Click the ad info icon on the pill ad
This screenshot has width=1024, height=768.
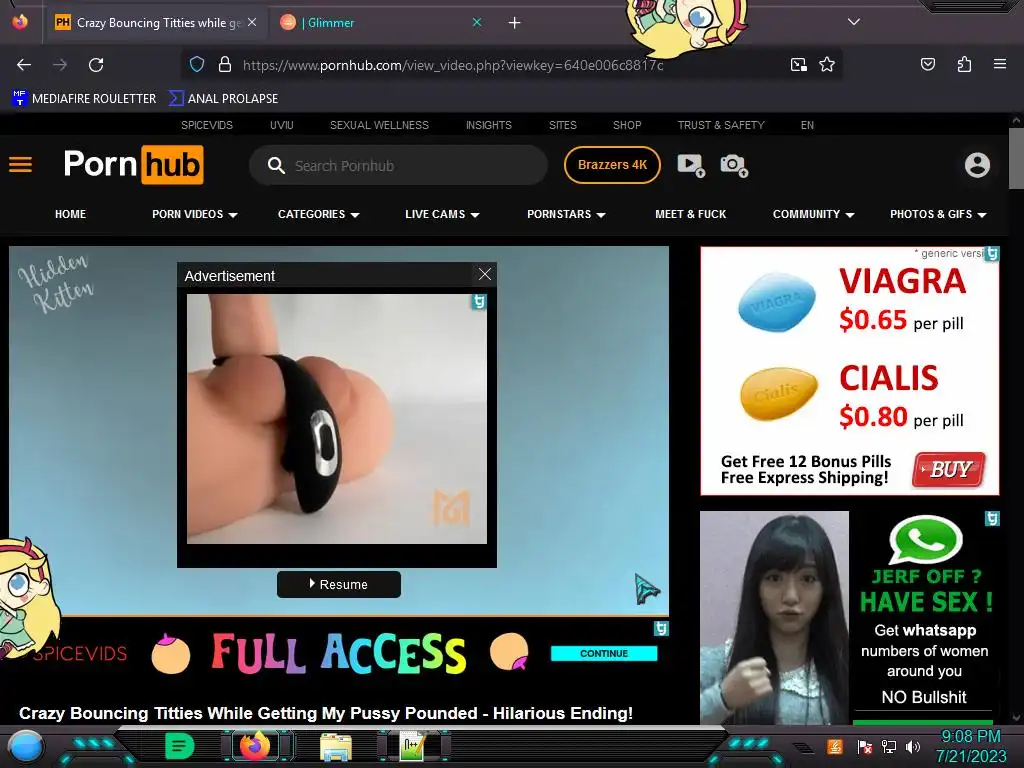[x=992, y=253]
